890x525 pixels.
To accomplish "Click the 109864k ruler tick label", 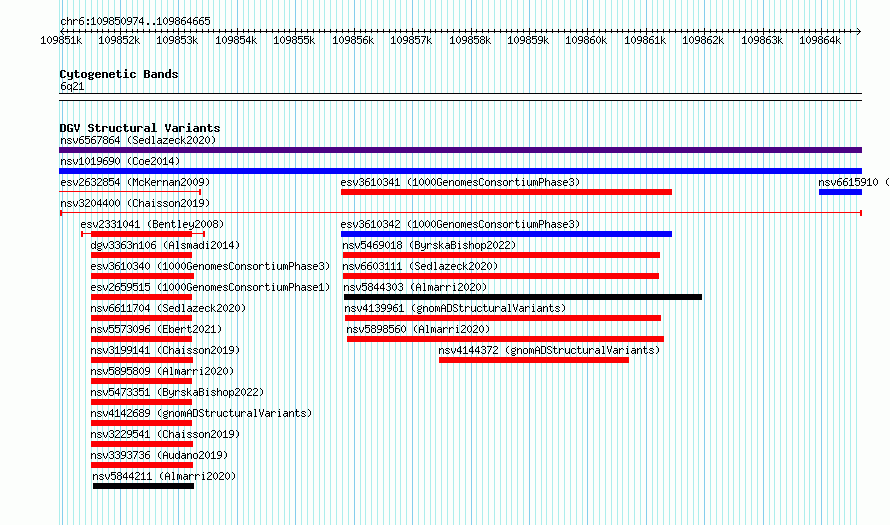I will click(820, 40).
